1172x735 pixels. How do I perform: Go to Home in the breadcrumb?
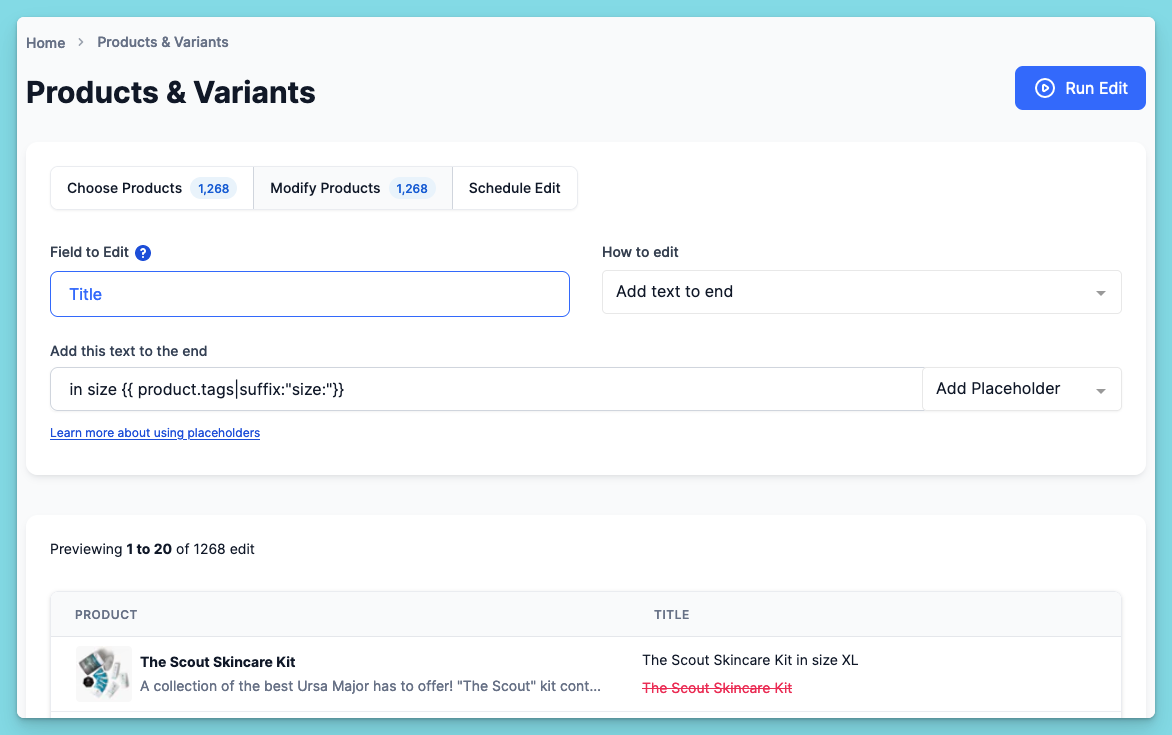click(x=46, y=43)
